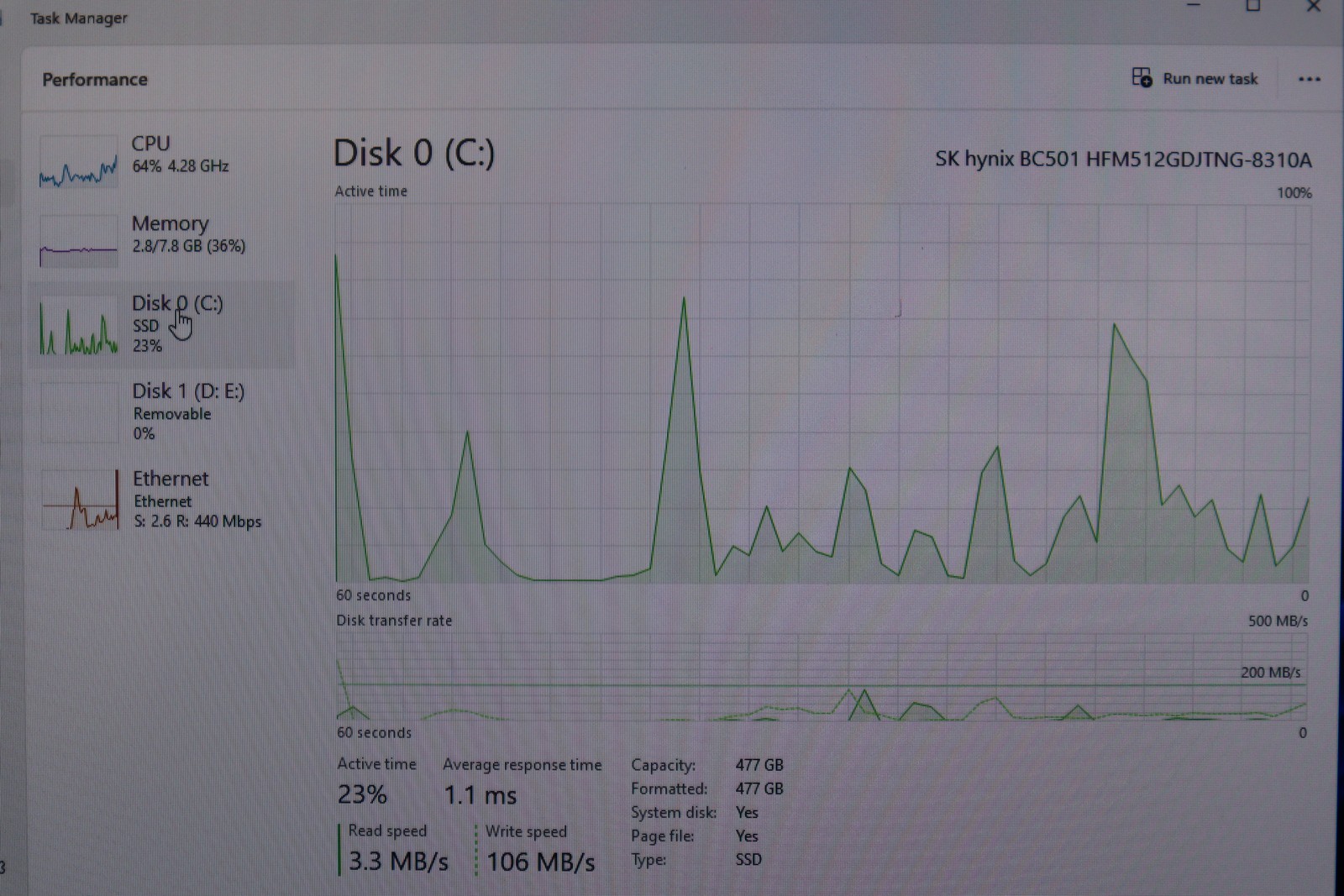Click the 200 MB/s gridline label
The image size is (1344, 896).
[1270, 673]
